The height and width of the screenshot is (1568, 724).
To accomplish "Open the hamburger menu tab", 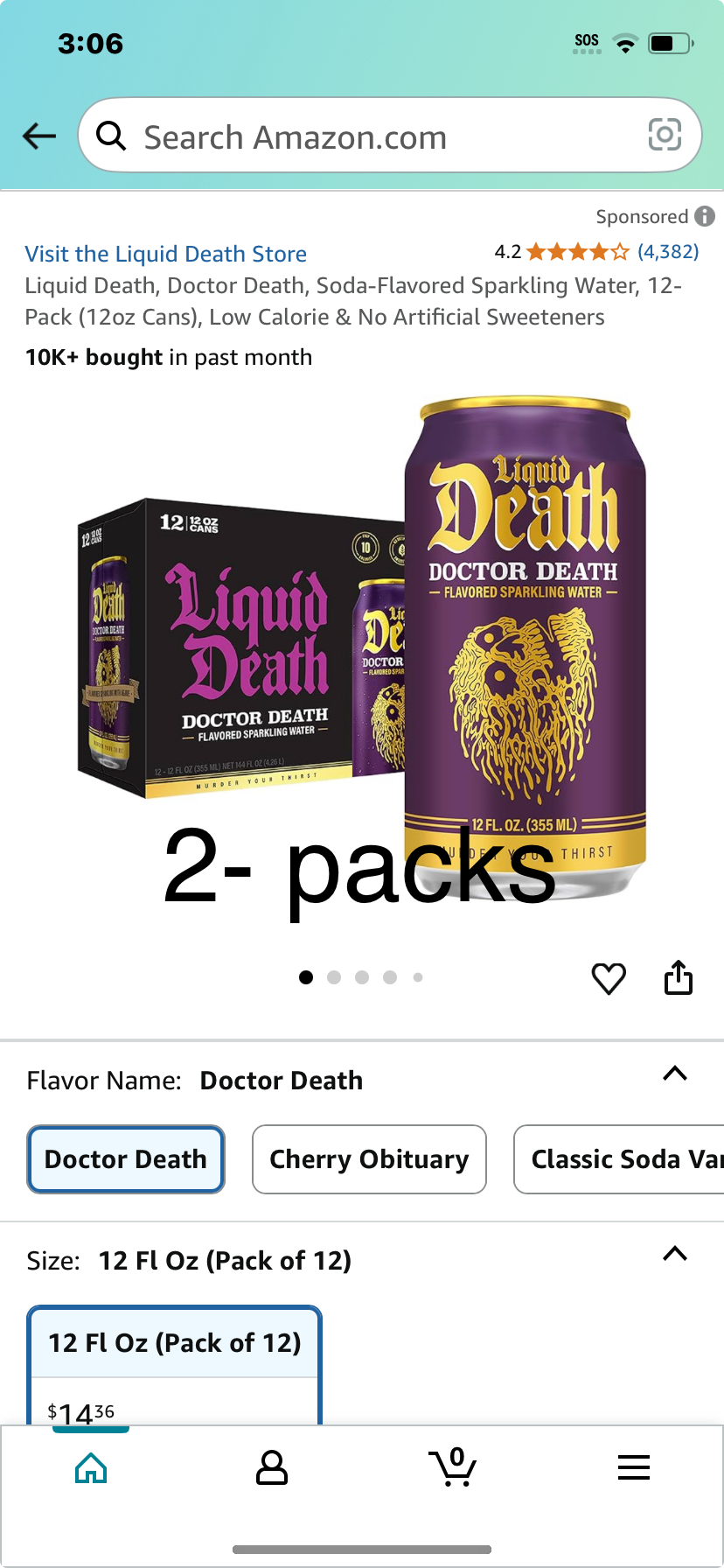I will [x=634, y=1467].
